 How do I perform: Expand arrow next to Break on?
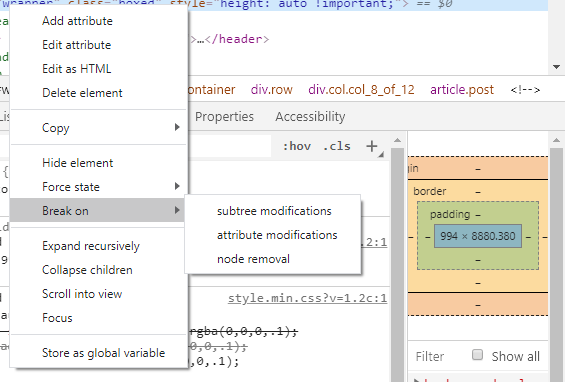coord(177,210)
